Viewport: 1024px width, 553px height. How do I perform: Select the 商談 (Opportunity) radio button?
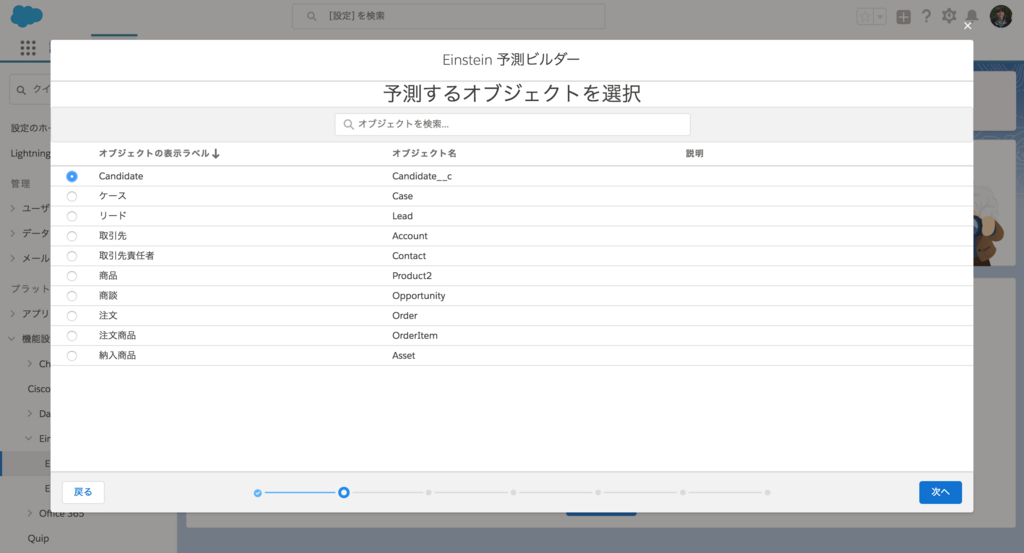coord(72,296)
